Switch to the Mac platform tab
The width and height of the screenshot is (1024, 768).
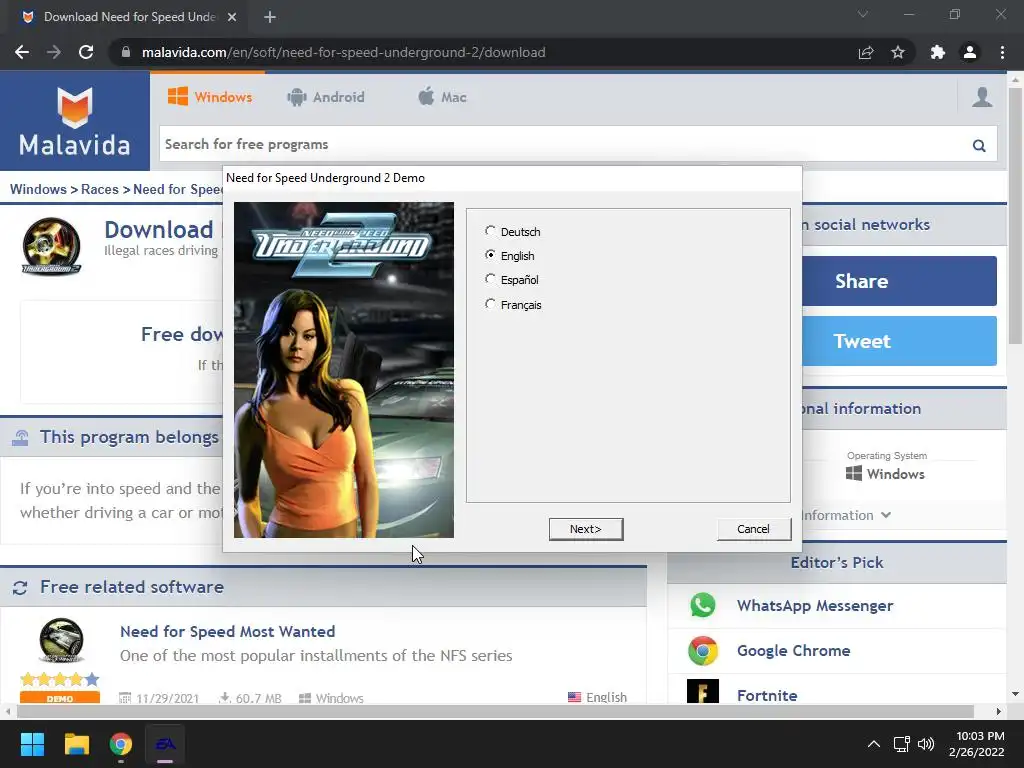[x=442, y=97]
